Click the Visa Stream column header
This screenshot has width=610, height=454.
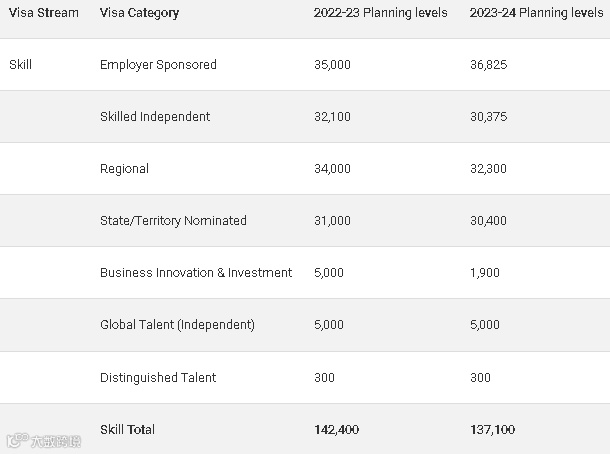(44, 13)
